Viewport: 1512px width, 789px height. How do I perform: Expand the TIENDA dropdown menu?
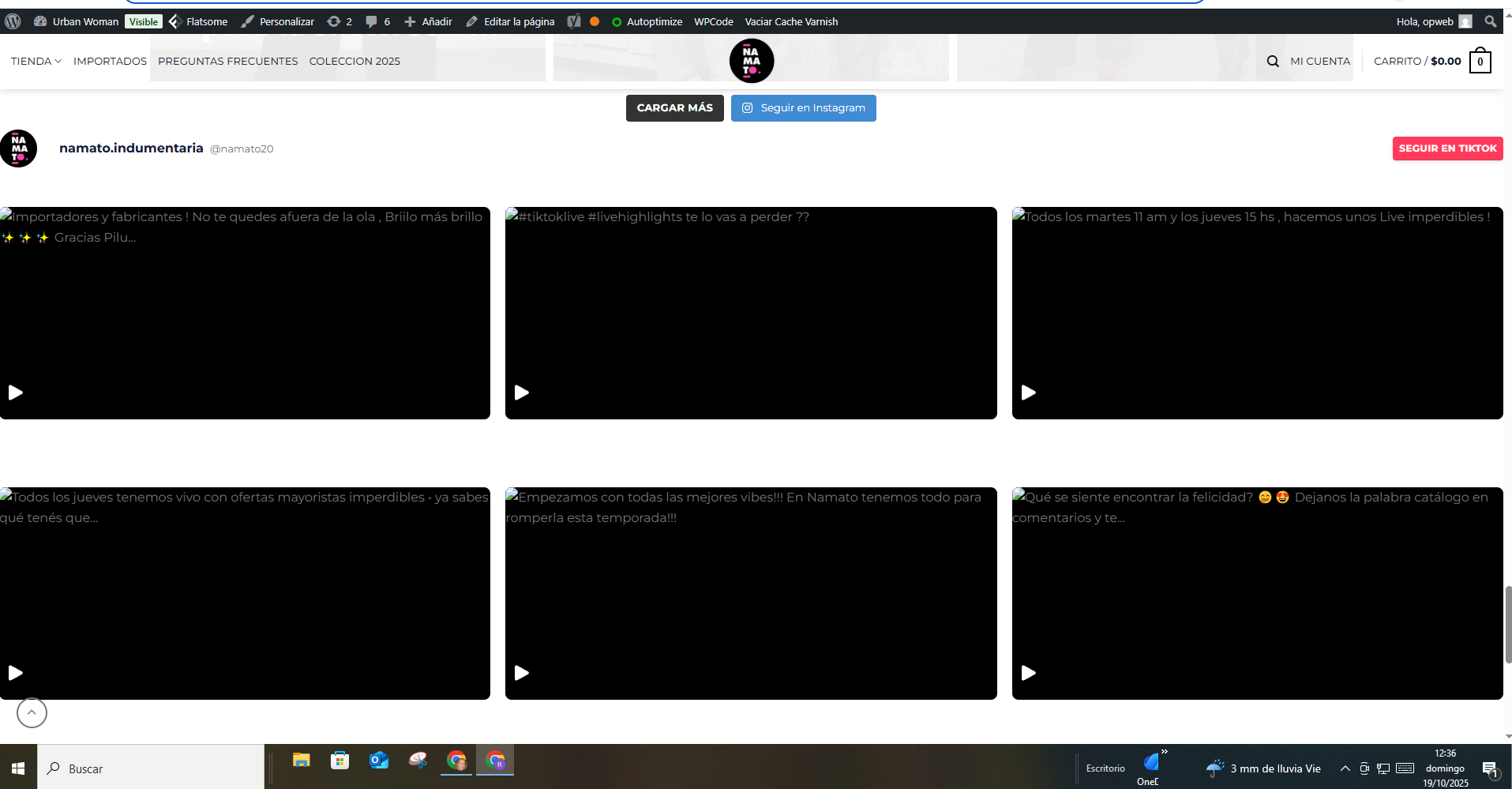(x=36, y=61)
